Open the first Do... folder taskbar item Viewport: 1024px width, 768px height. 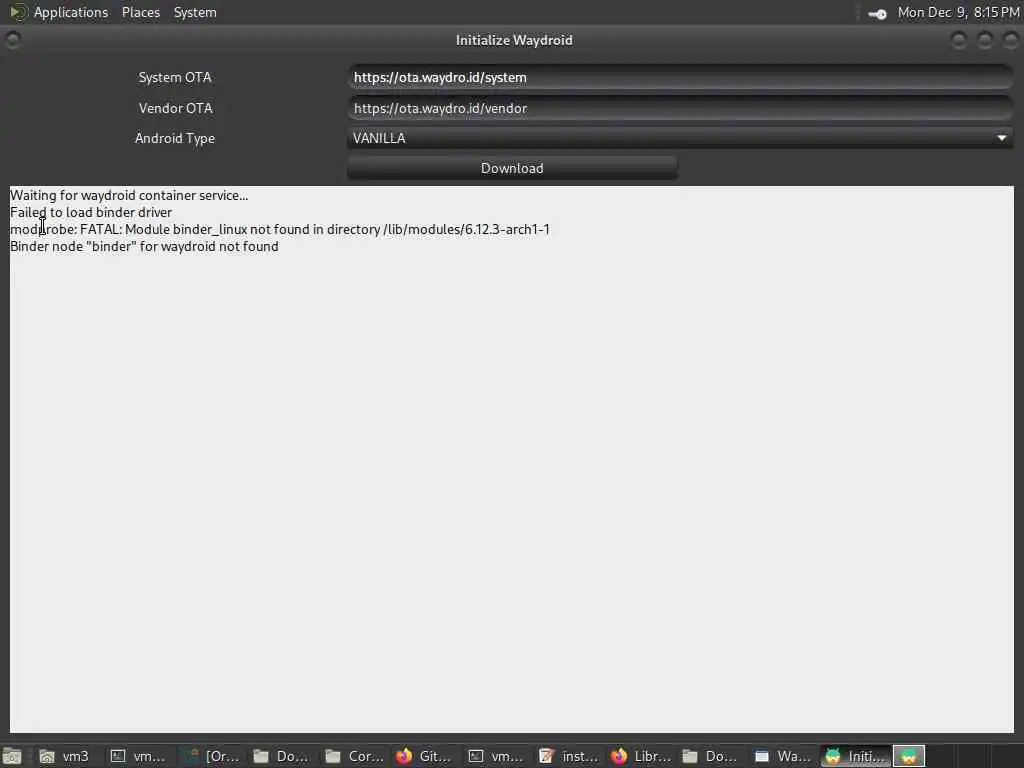click(x=280, y=756)
